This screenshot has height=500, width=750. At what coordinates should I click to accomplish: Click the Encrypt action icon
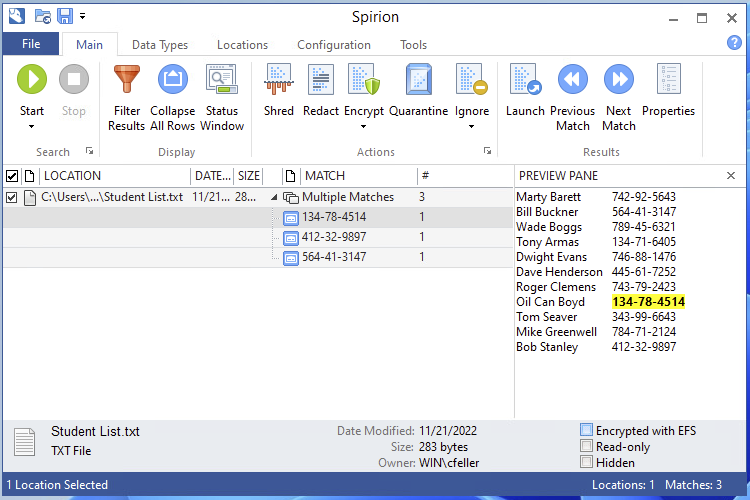(x=364, y=79)
